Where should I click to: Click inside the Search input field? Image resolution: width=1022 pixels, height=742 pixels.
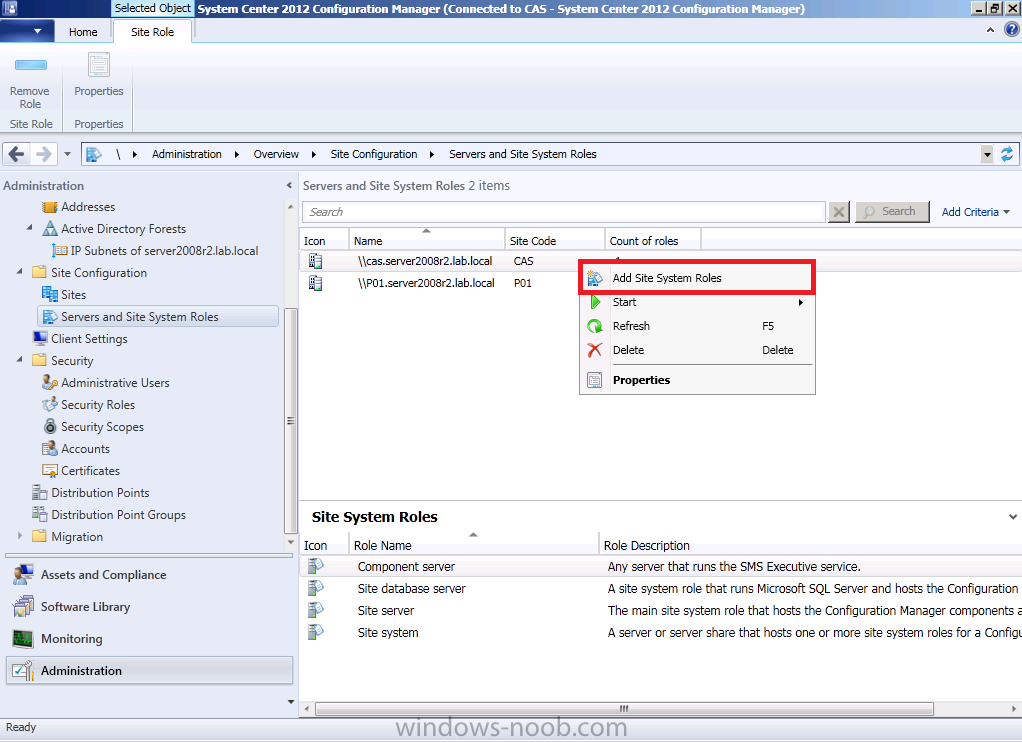pos(564,212)
